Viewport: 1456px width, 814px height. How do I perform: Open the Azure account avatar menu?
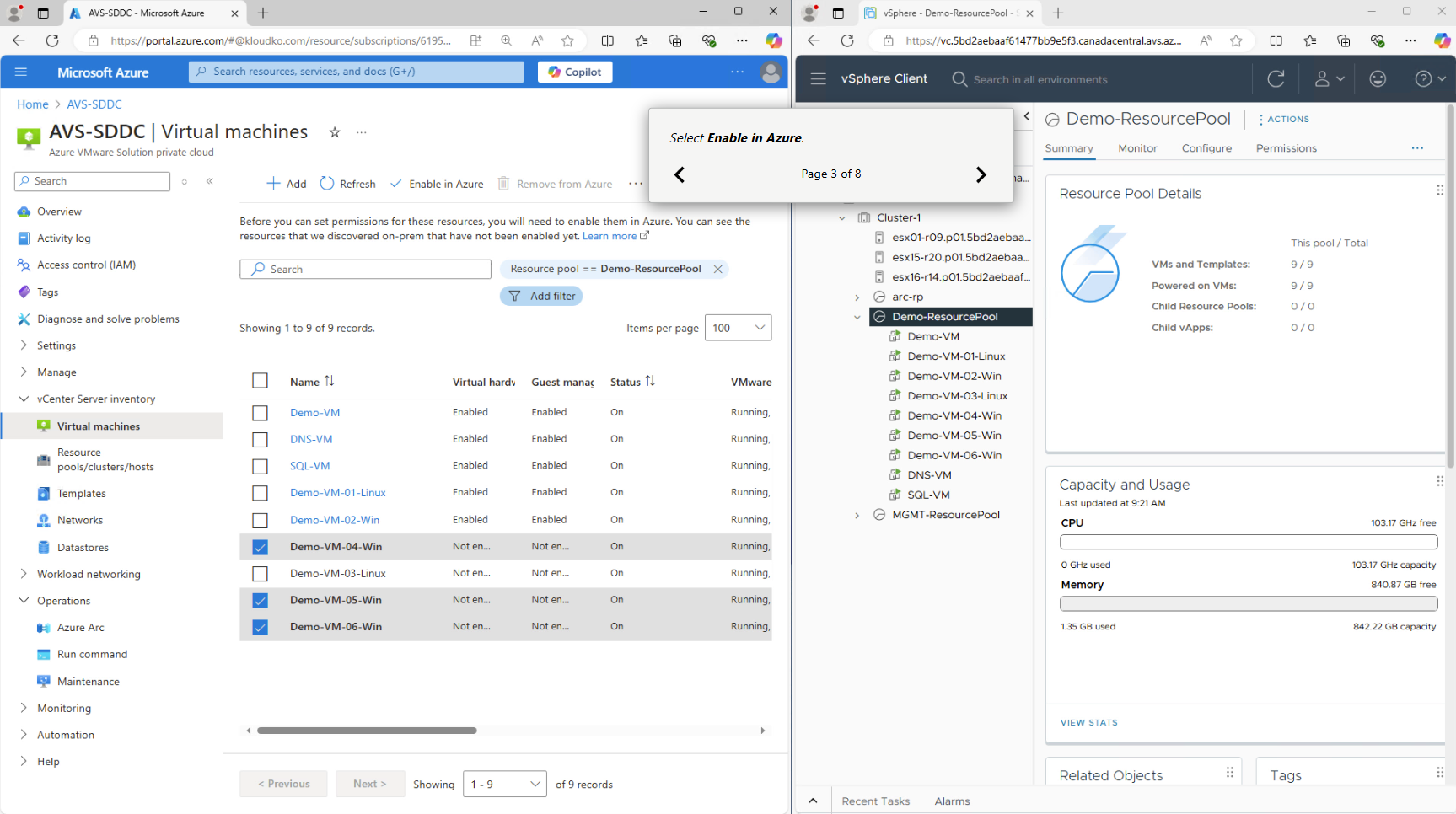pyautogui.click(x=771, y=72)
